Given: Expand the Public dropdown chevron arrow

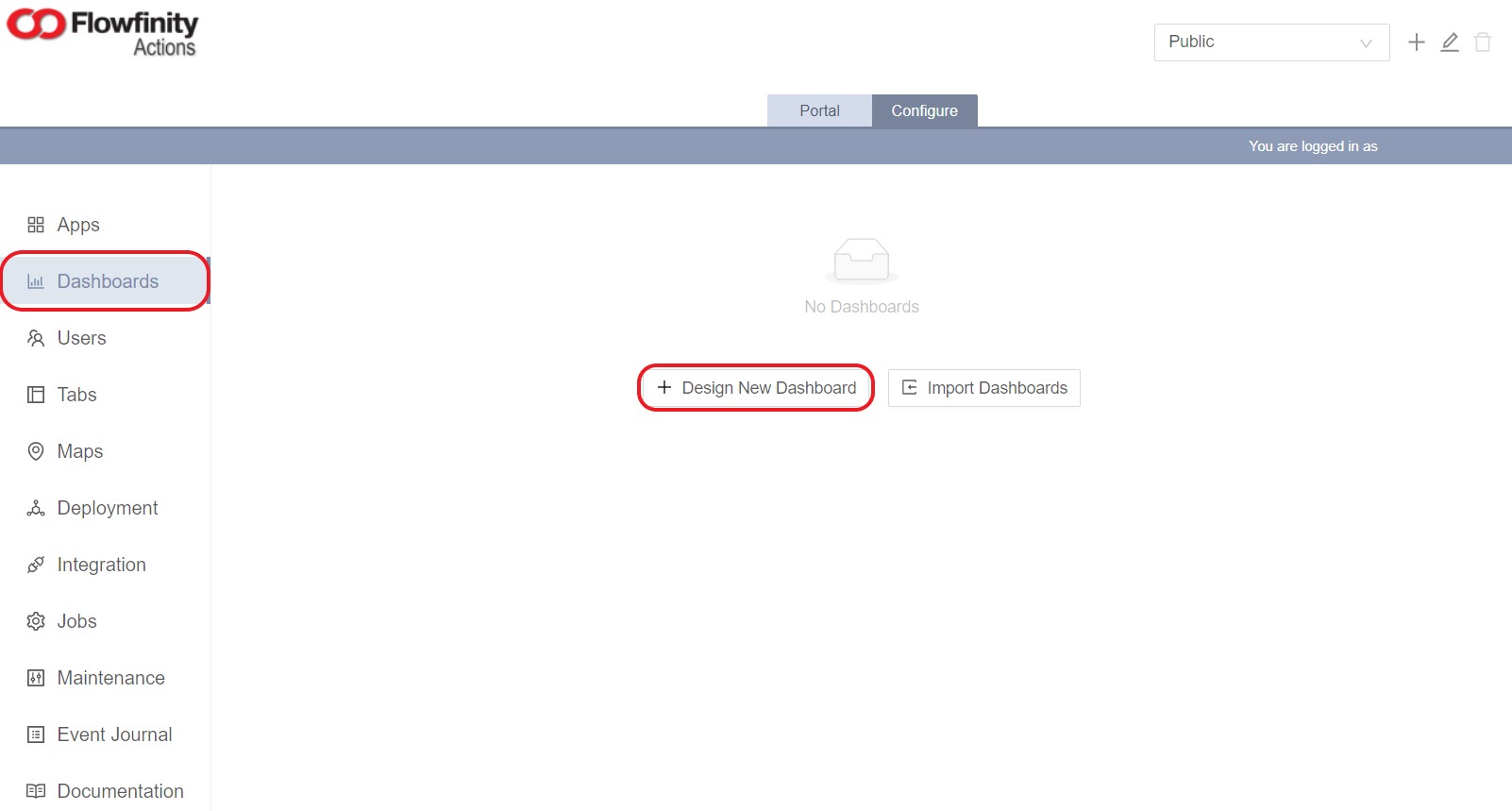Looking at the screenshot, I should click(x=1366, y=43).
